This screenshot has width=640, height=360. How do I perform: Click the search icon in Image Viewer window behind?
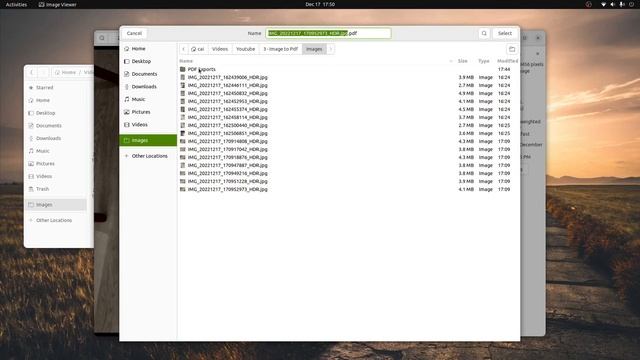coord(102,38)
